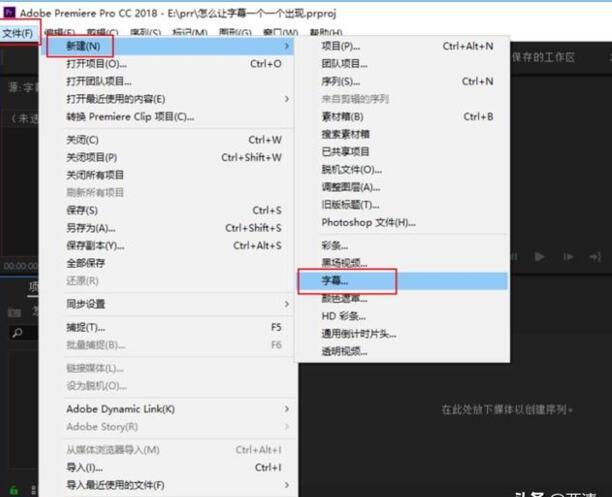Select 保存副本(Y)... entry
This screenshot has width=612, height=497.
168,245
